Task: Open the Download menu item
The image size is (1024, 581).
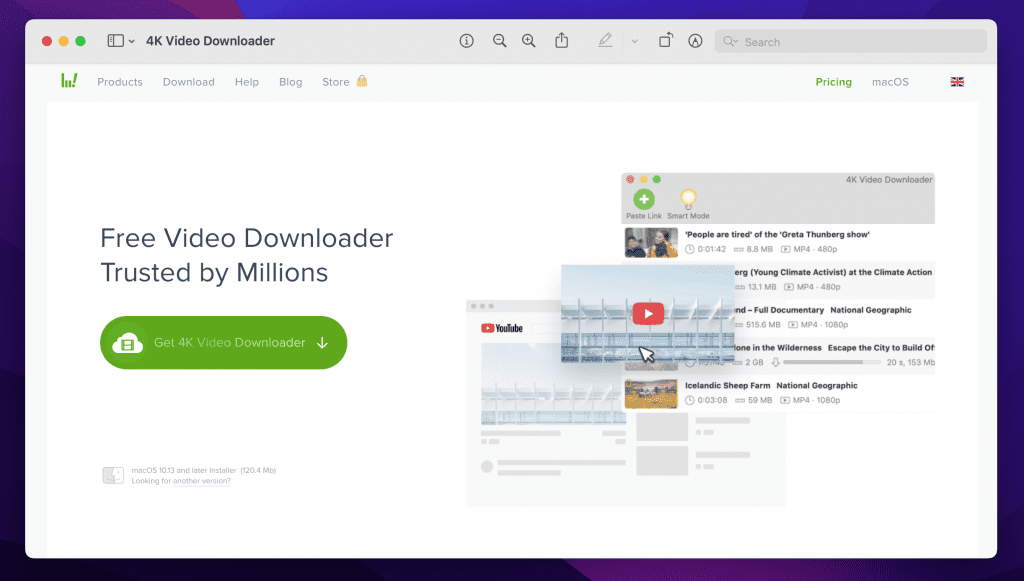Action: pyautogui.click(x=189, y=82)
